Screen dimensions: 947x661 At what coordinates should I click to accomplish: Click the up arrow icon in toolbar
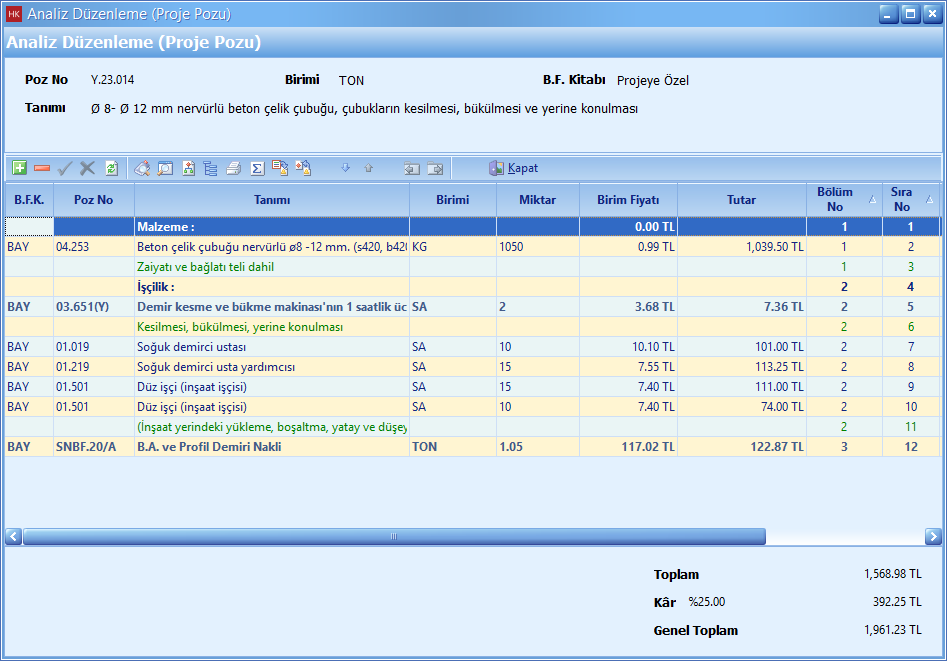pos(368,168)
